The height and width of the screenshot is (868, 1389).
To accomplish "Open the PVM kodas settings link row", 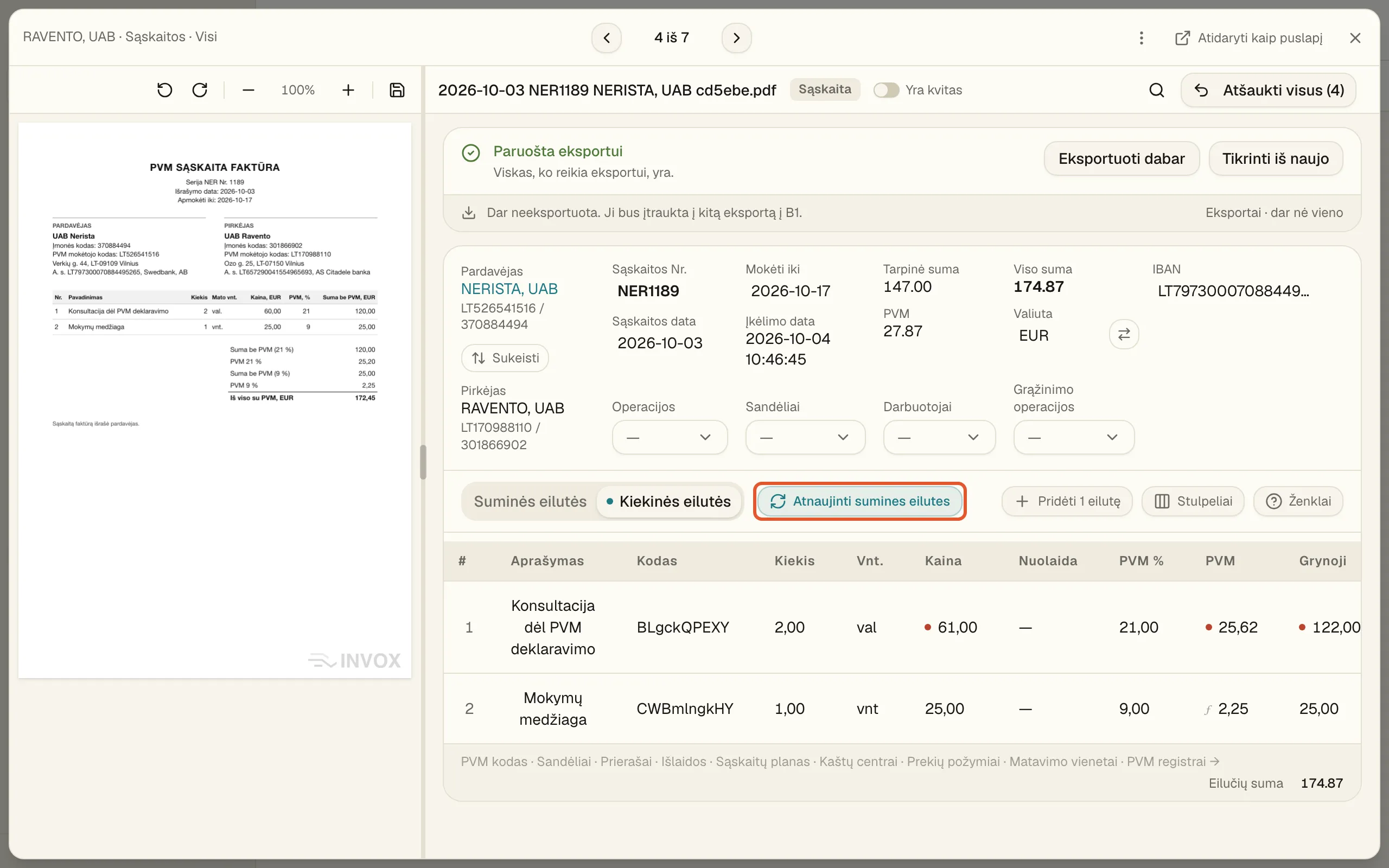I will [840, 762].
